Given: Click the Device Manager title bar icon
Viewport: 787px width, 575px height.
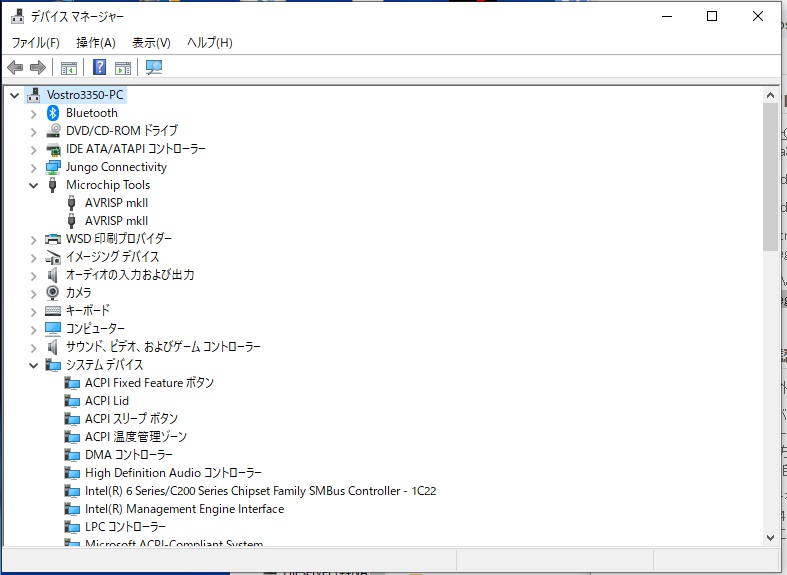Looking at the screenshot, I should 18,16.
